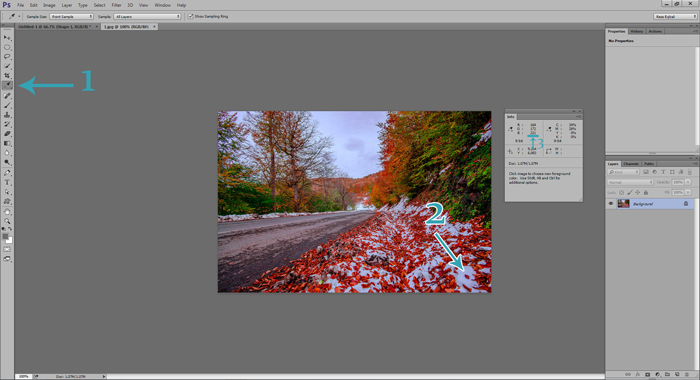Select the Horizontal Type tool
700x380 pixels.
(x=7, y=182)
